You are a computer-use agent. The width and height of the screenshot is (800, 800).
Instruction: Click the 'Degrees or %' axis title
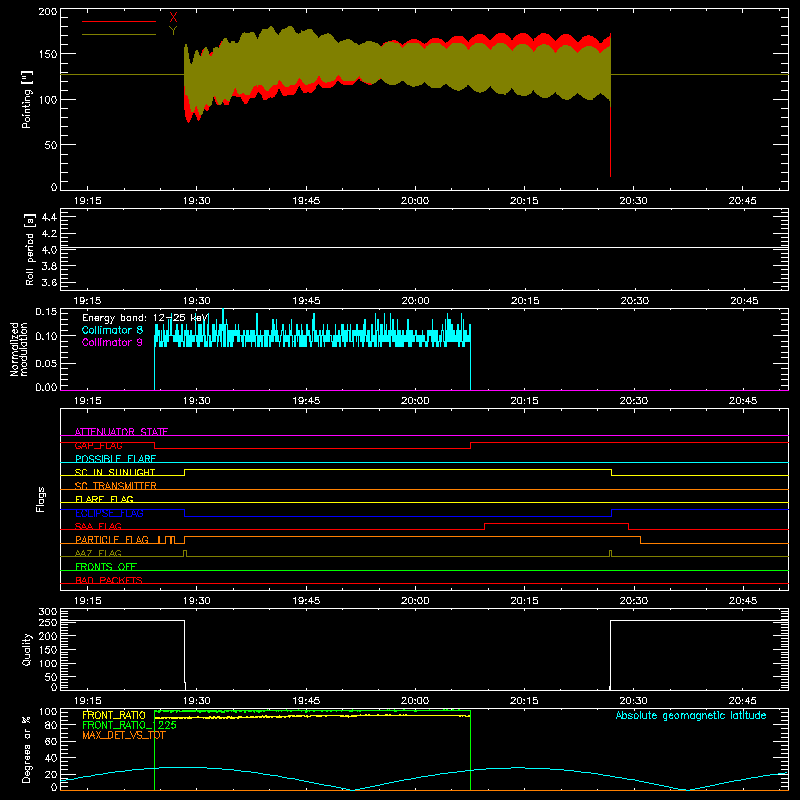tap(27, 749)
